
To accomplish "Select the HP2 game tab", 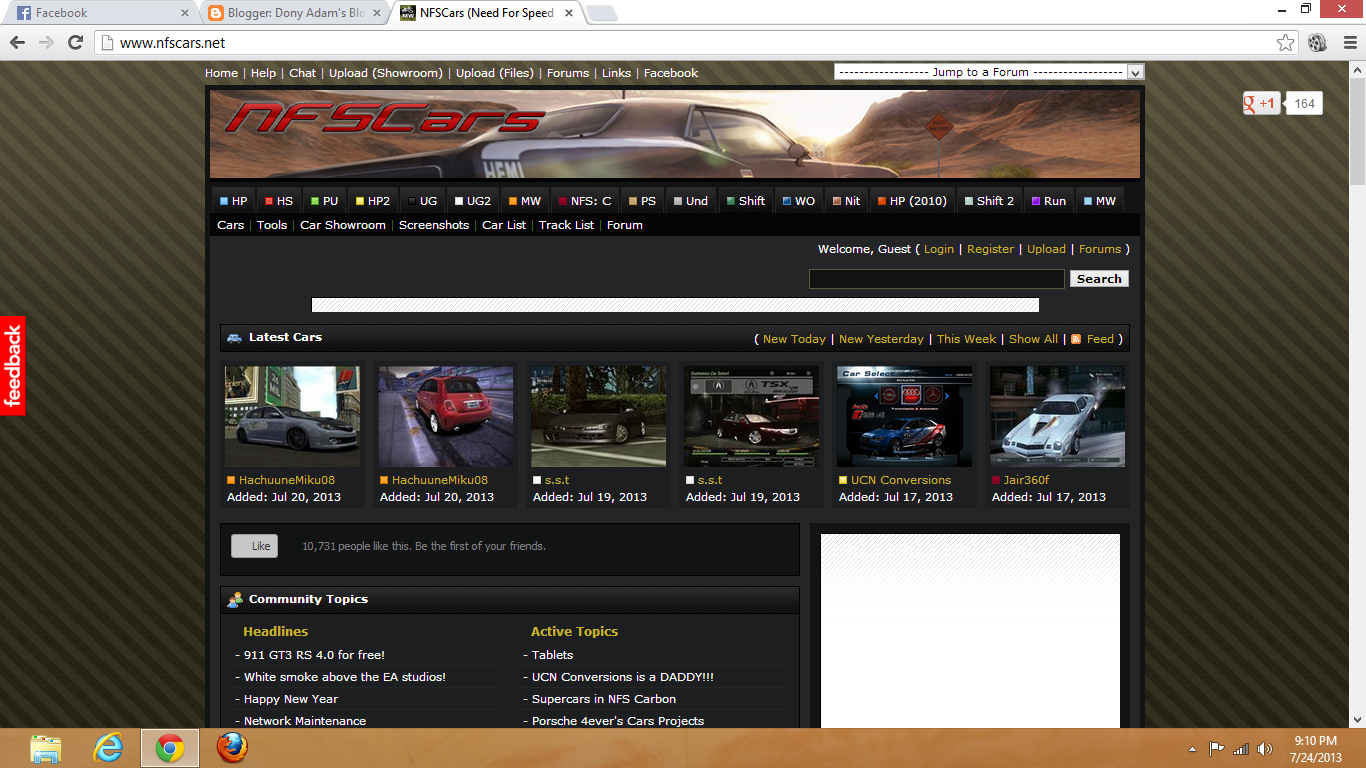I will pos(373,201).
